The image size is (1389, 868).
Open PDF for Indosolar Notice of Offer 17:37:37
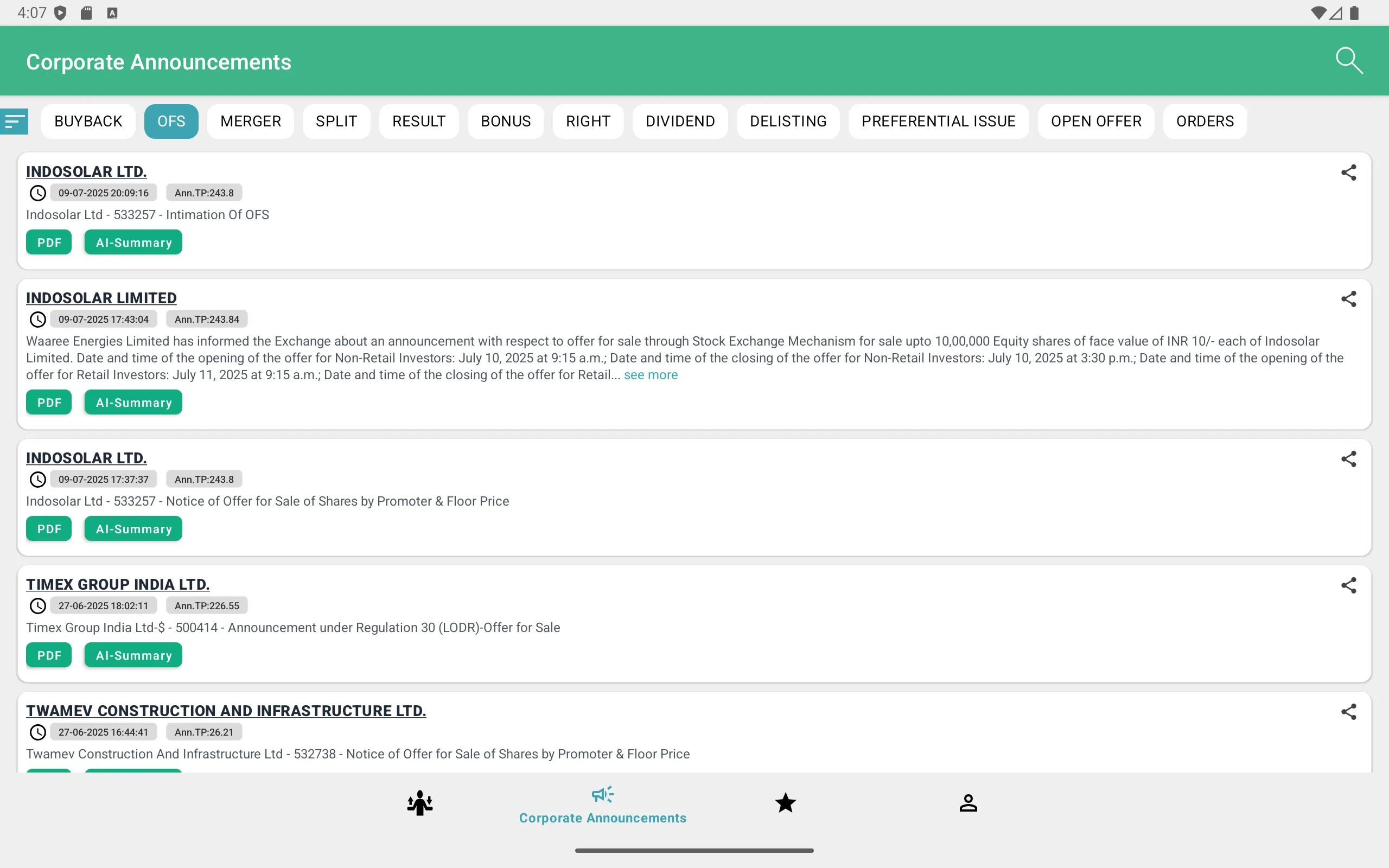click(x=49, y=529)
